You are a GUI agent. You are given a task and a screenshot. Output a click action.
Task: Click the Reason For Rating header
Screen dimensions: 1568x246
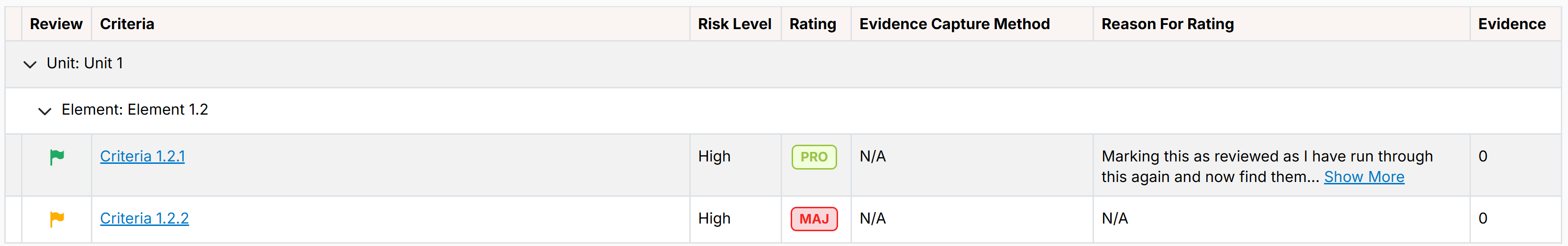[1168, 24]
